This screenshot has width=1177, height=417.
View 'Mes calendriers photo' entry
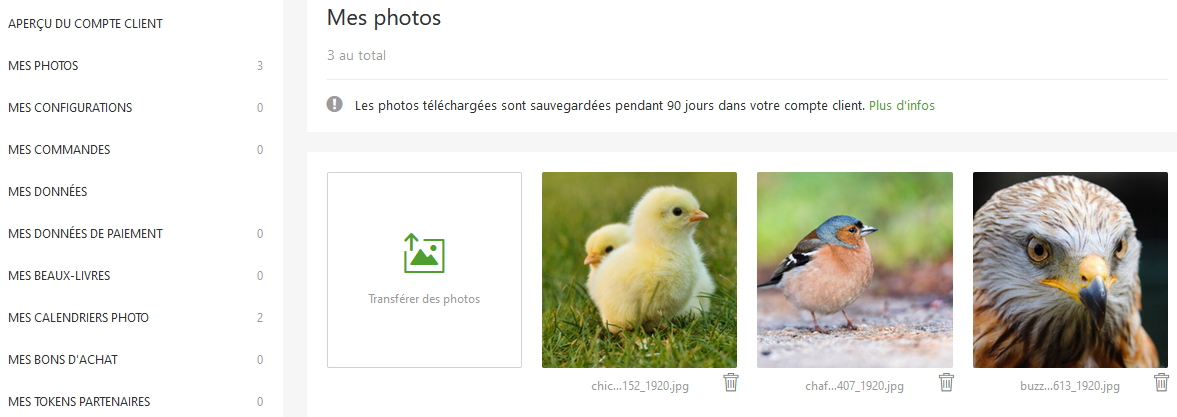(135, 318)
